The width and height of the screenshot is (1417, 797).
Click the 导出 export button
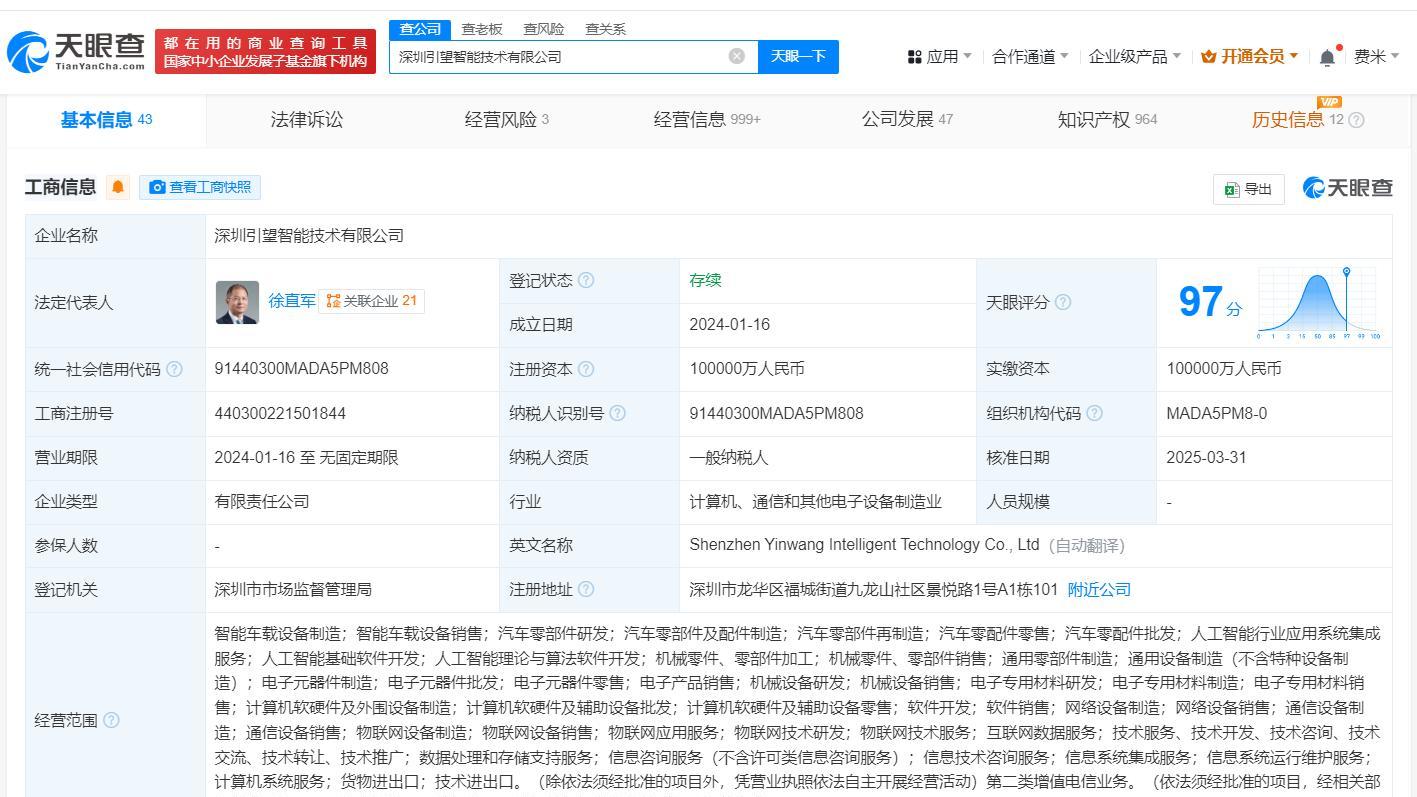(1249, 189)
